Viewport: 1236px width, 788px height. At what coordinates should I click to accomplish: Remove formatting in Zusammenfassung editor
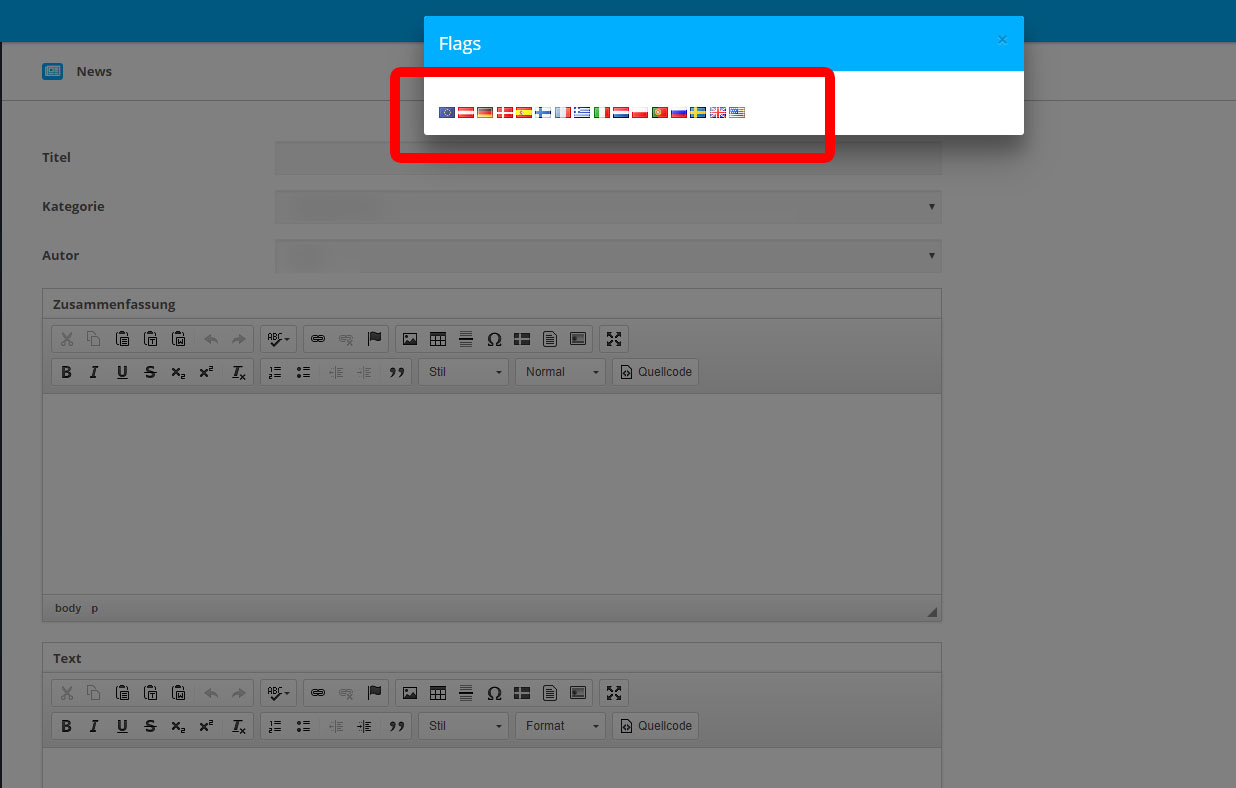click(238, 372)
